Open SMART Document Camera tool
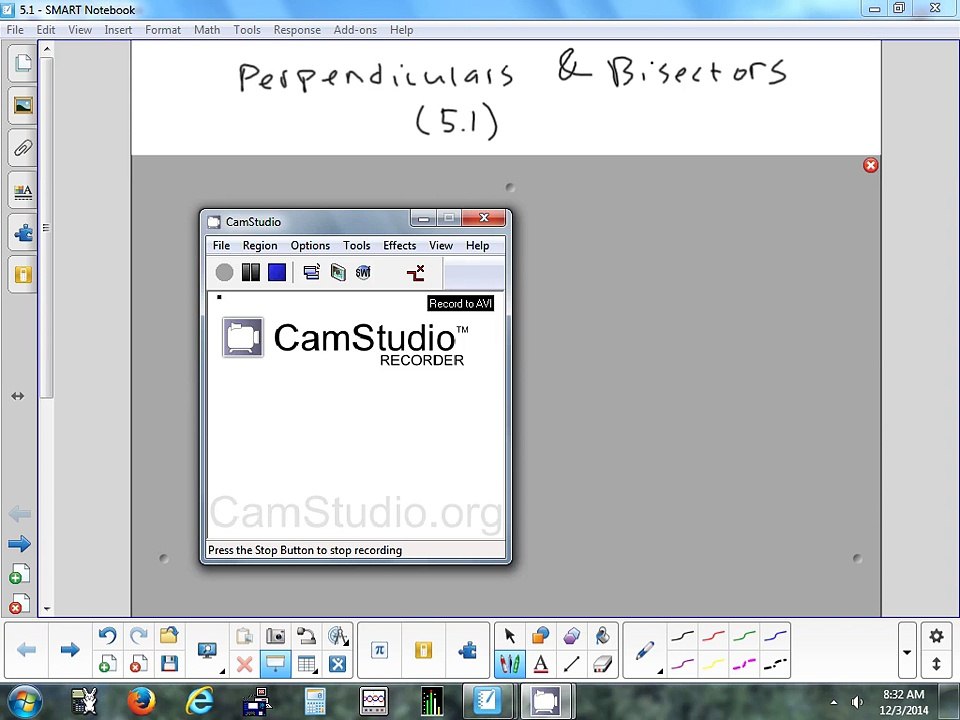 pyautogui.click(x=306, y=636)
